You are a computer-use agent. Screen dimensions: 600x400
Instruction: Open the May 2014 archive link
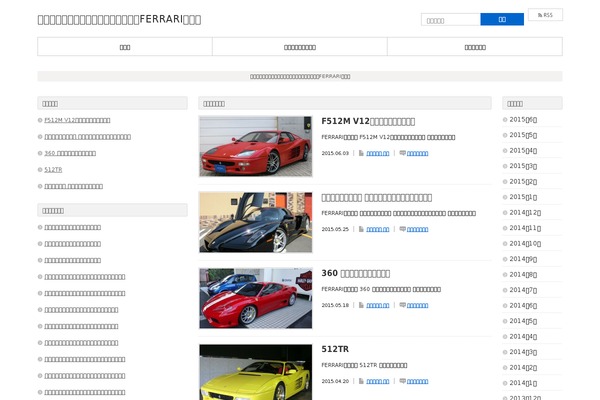523,321
